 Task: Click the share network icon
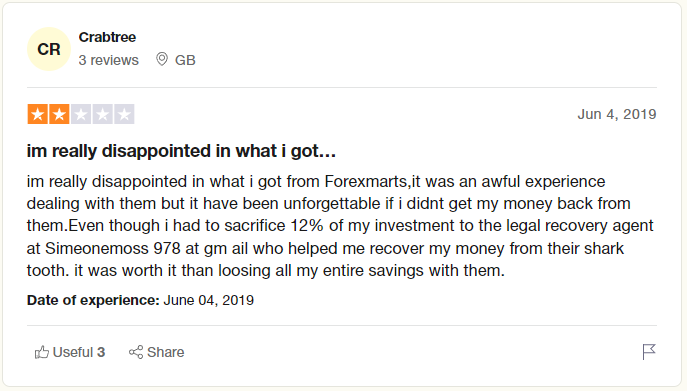coord(136,352)
